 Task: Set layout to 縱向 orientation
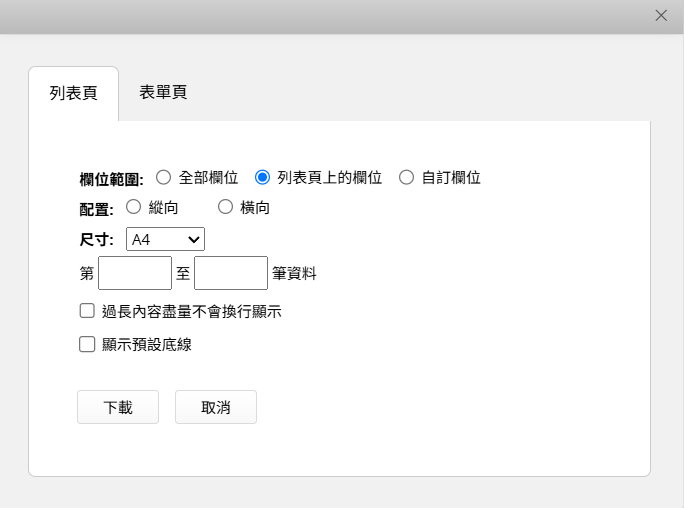click(134, 207)
